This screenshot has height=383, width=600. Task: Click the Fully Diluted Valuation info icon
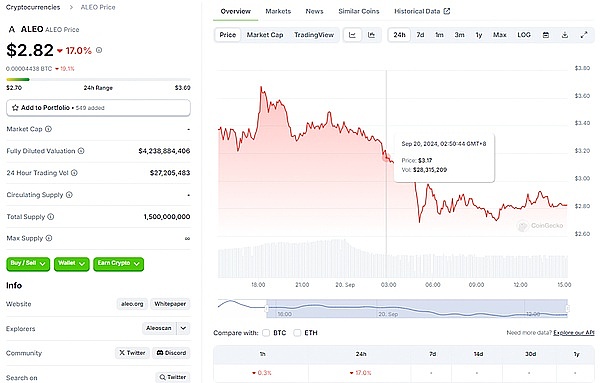click(81, 151)
